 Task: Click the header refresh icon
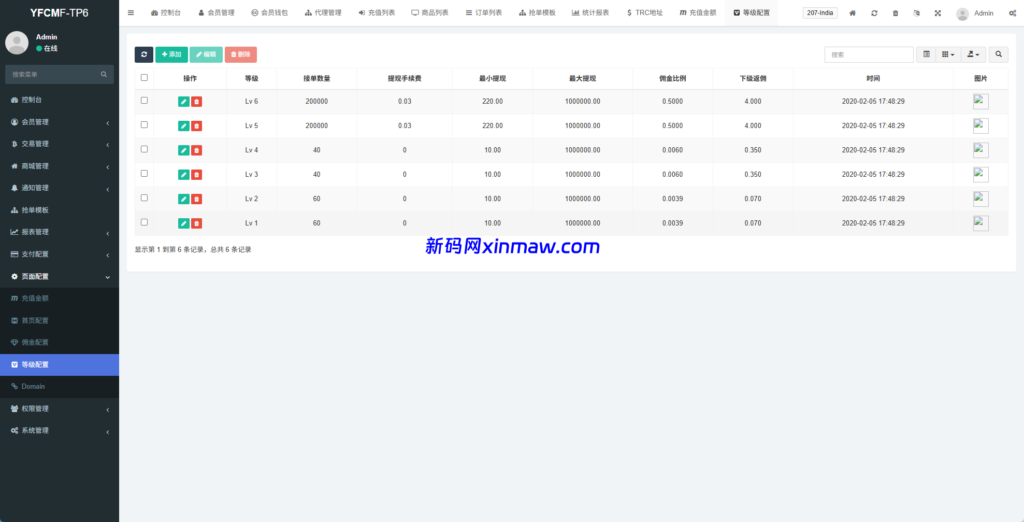(x=874, y=13)
